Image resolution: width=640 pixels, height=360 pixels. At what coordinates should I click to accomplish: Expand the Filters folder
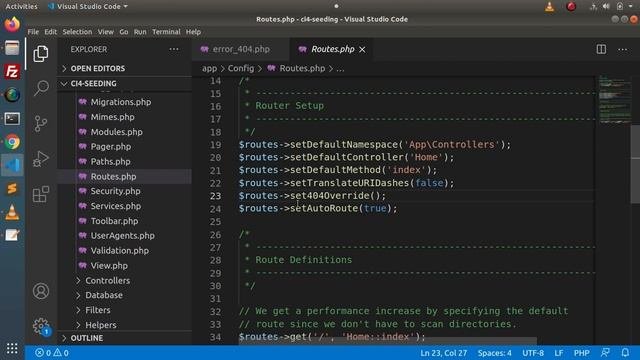click(x=98, y=310)
